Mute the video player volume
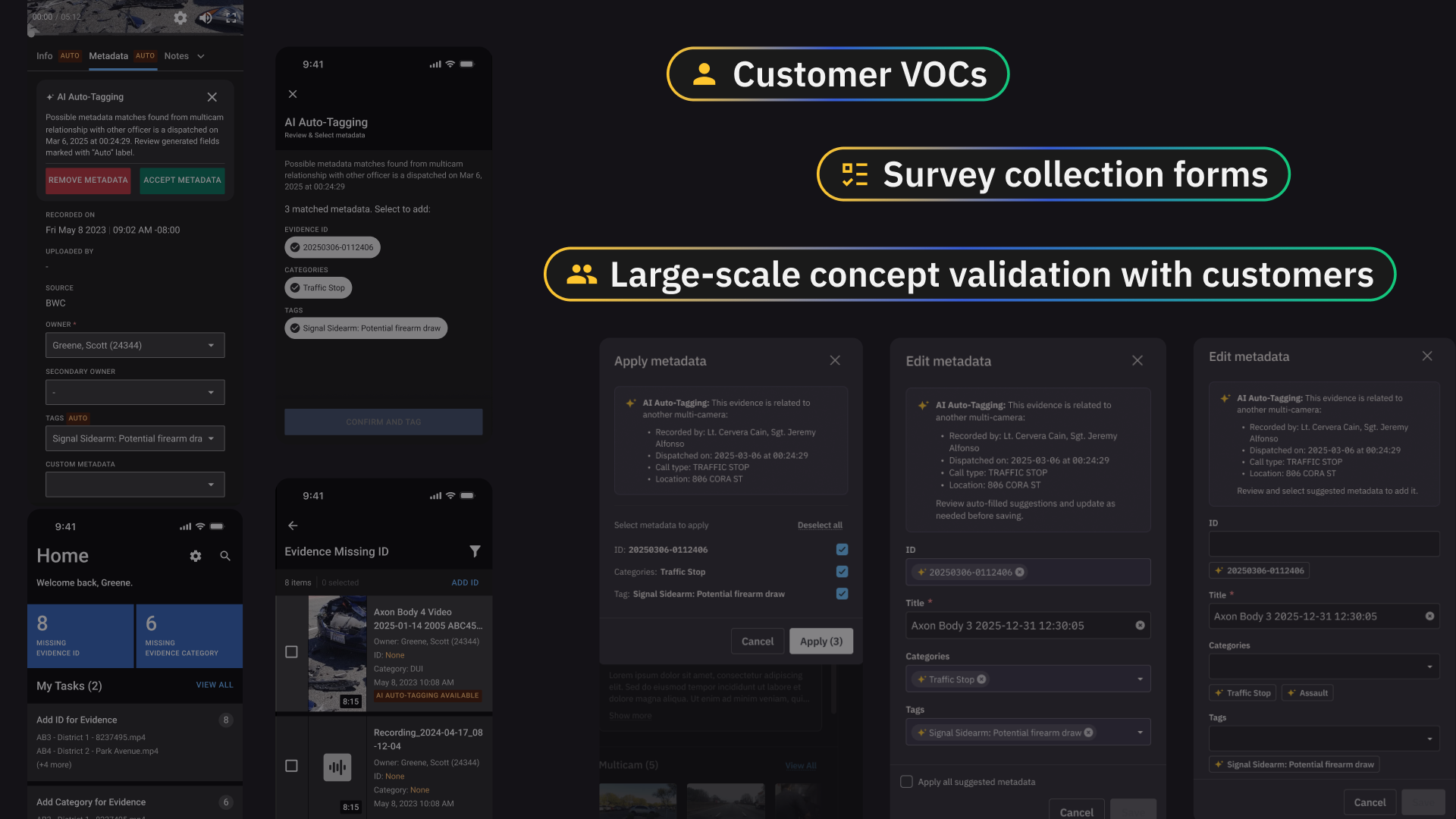1456x819 pixels. click(x=206, y=18)
